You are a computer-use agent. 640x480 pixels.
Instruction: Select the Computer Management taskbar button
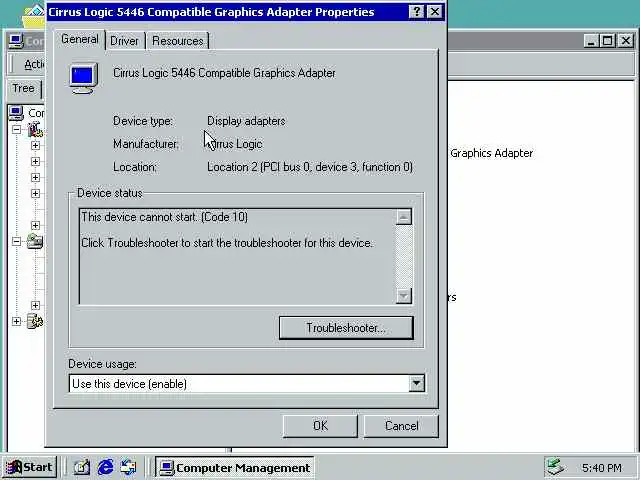235,467
